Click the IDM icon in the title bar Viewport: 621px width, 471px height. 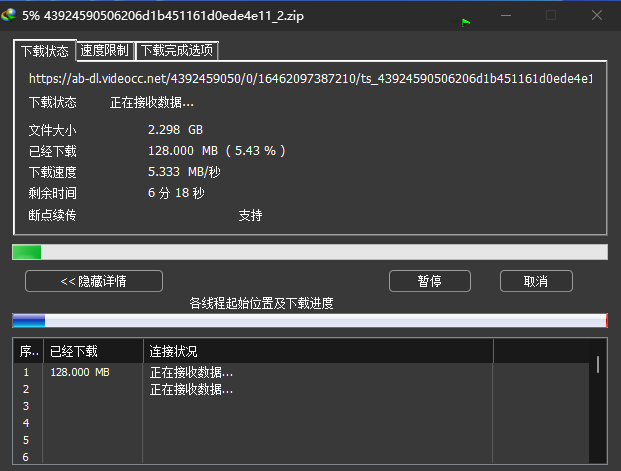(10, 15)
